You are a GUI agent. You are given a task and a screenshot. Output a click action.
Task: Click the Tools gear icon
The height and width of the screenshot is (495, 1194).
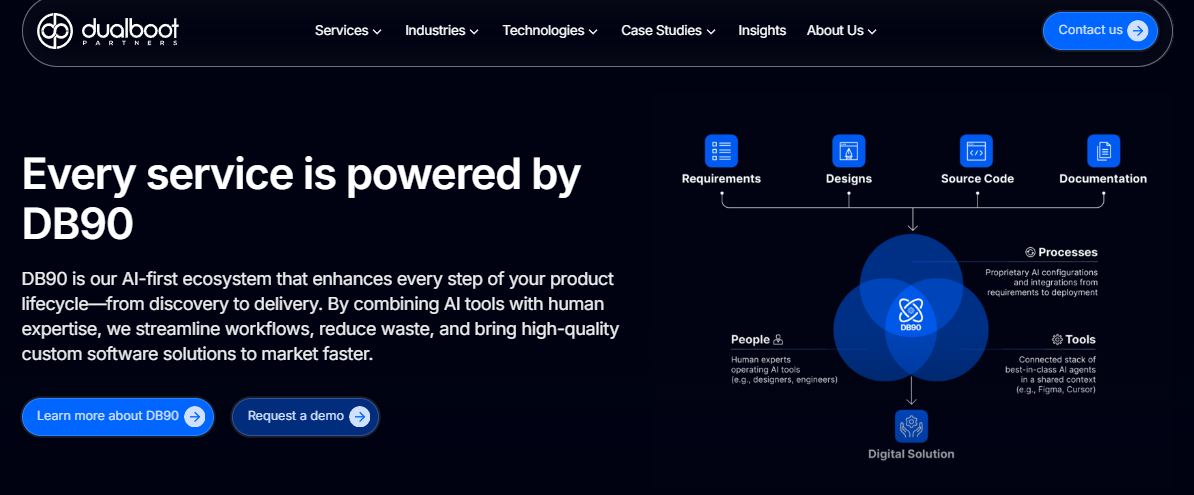click(x=1057, y=340)
